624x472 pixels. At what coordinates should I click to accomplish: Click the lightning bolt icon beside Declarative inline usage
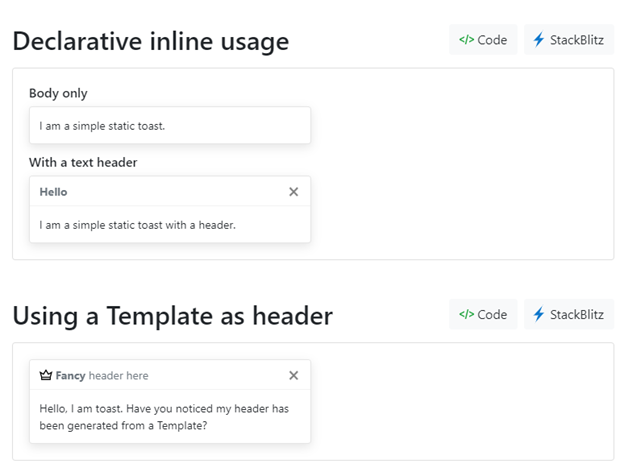[539, 40]
